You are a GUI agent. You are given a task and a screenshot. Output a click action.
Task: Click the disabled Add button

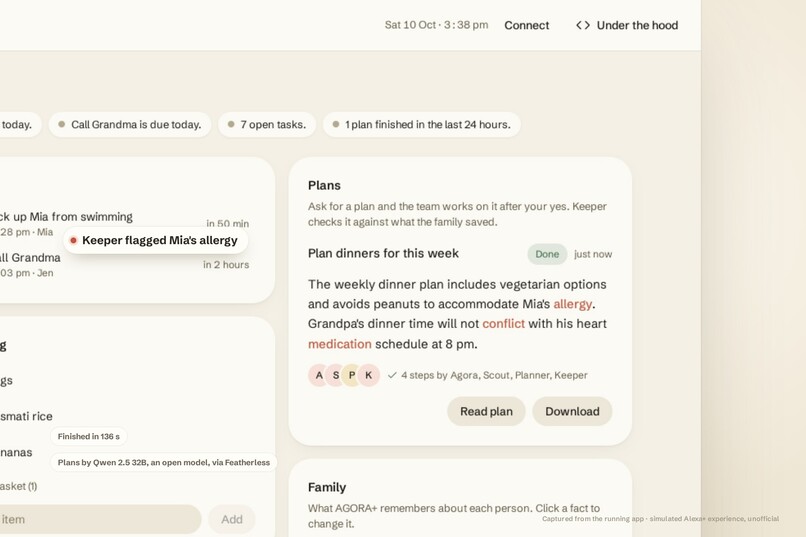(232, 519)
